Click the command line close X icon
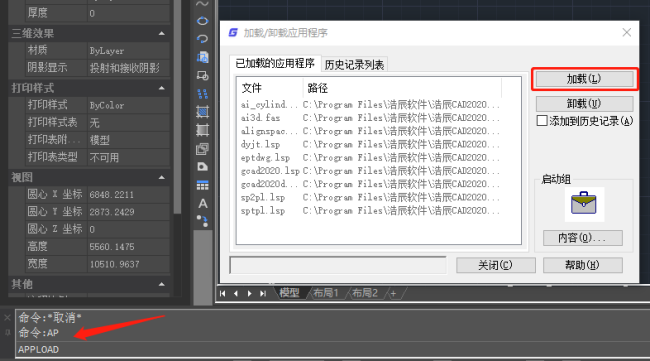 (7, 318)
